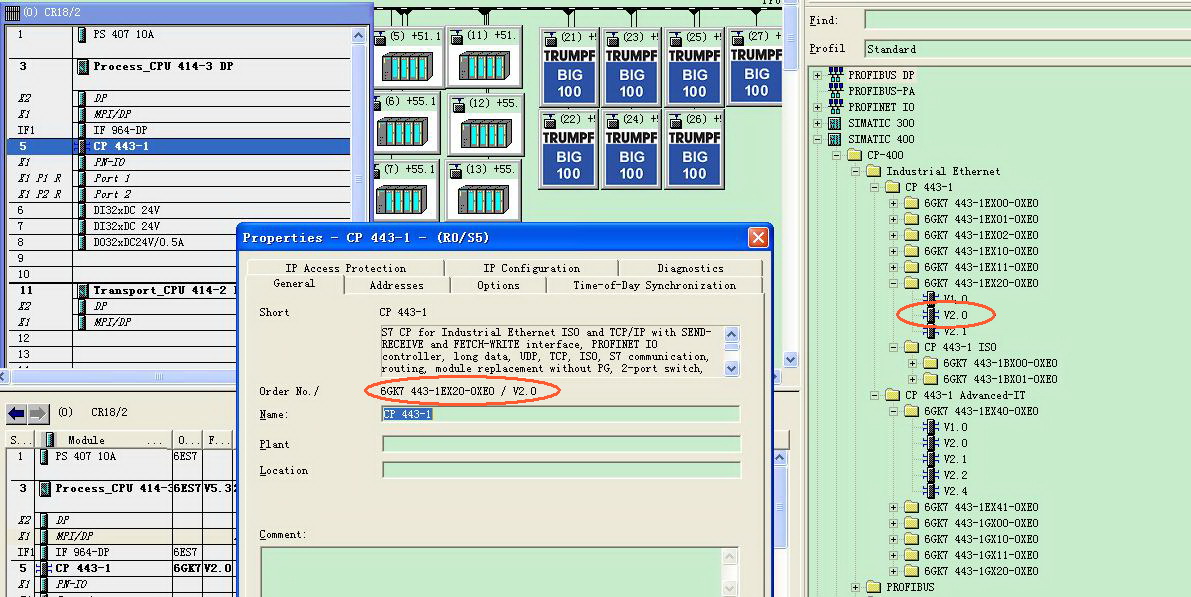Expand the SIMATIC 300 catalog node
Viewport: 1191px width, 597px height.
click(x=817, y=122)
